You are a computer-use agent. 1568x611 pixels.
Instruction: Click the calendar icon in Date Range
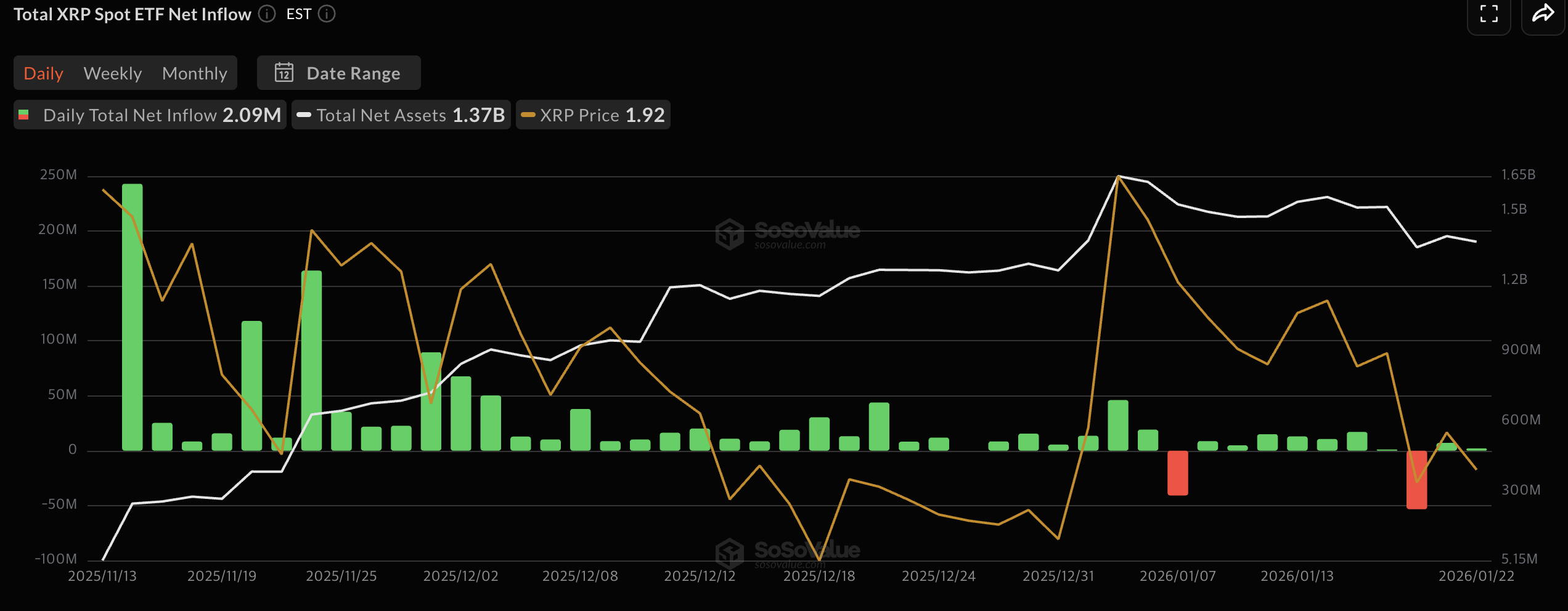click(284, 73)
